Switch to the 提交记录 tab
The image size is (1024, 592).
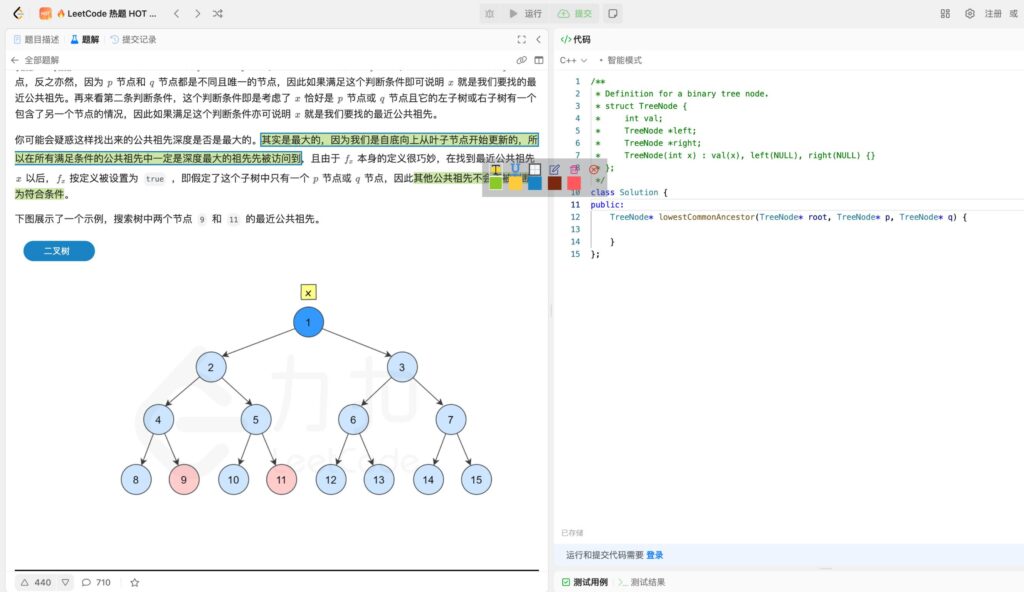click(x=133, y=39)
